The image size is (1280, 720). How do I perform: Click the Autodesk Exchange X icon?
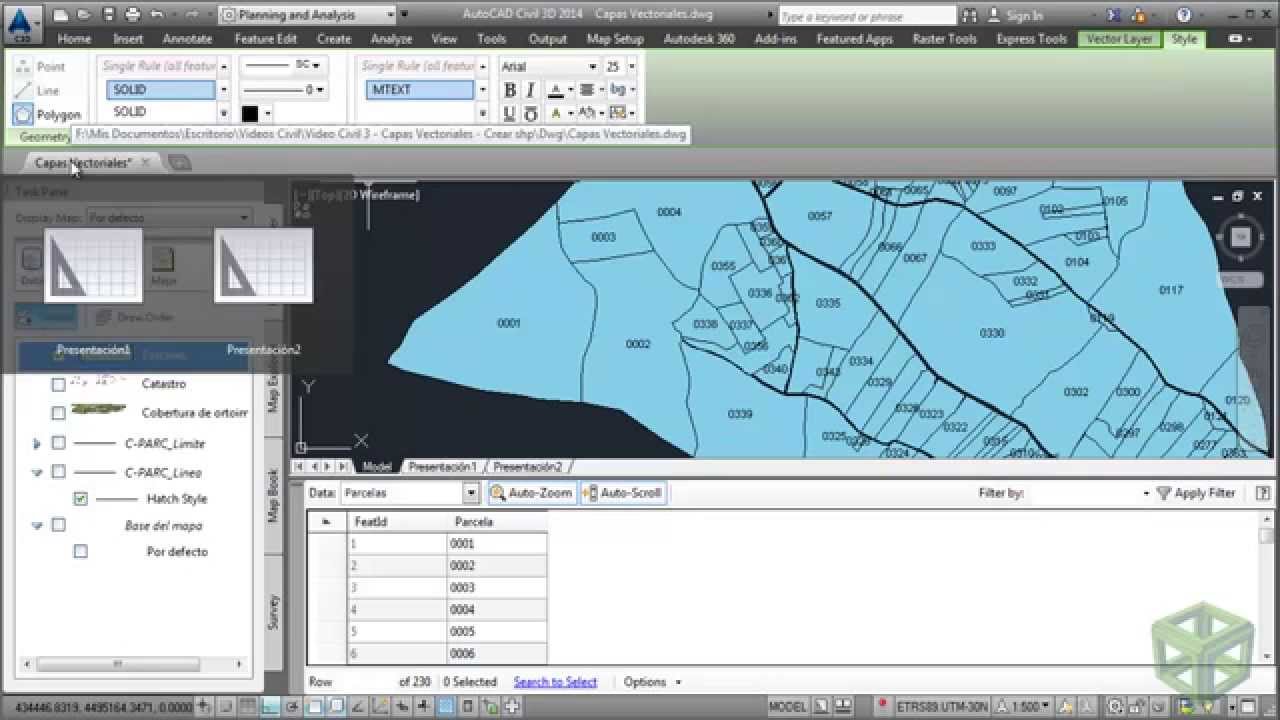[x=1115, y=15]
